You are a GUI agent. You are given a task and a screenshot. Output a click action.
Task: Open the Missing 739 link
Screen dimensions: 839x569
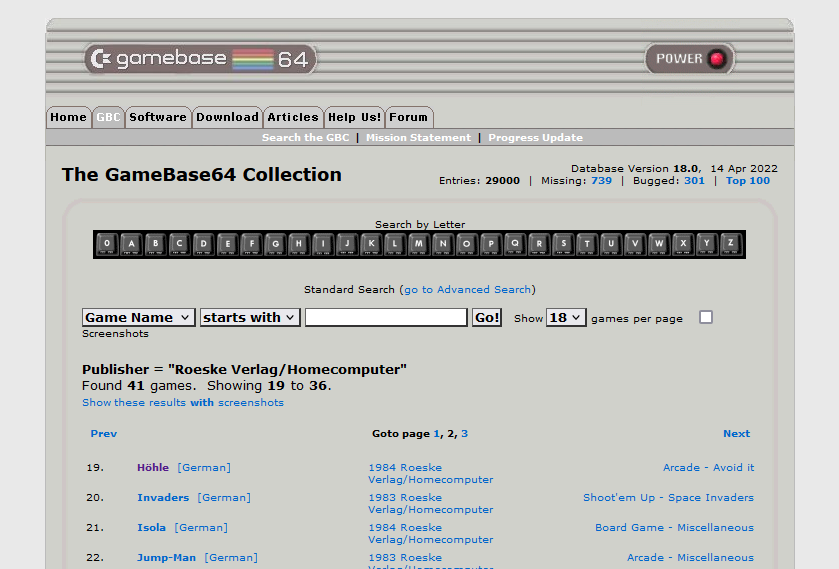click(x=601, y=181)
